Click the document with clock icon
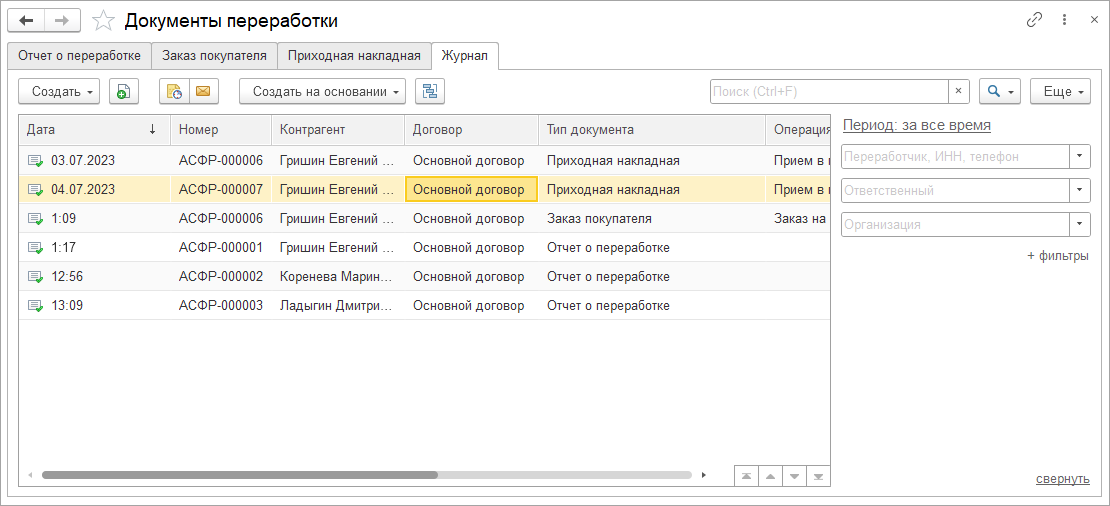This screenshot has height=506, width=1110. pyautogui.click(x=174, y=92)
